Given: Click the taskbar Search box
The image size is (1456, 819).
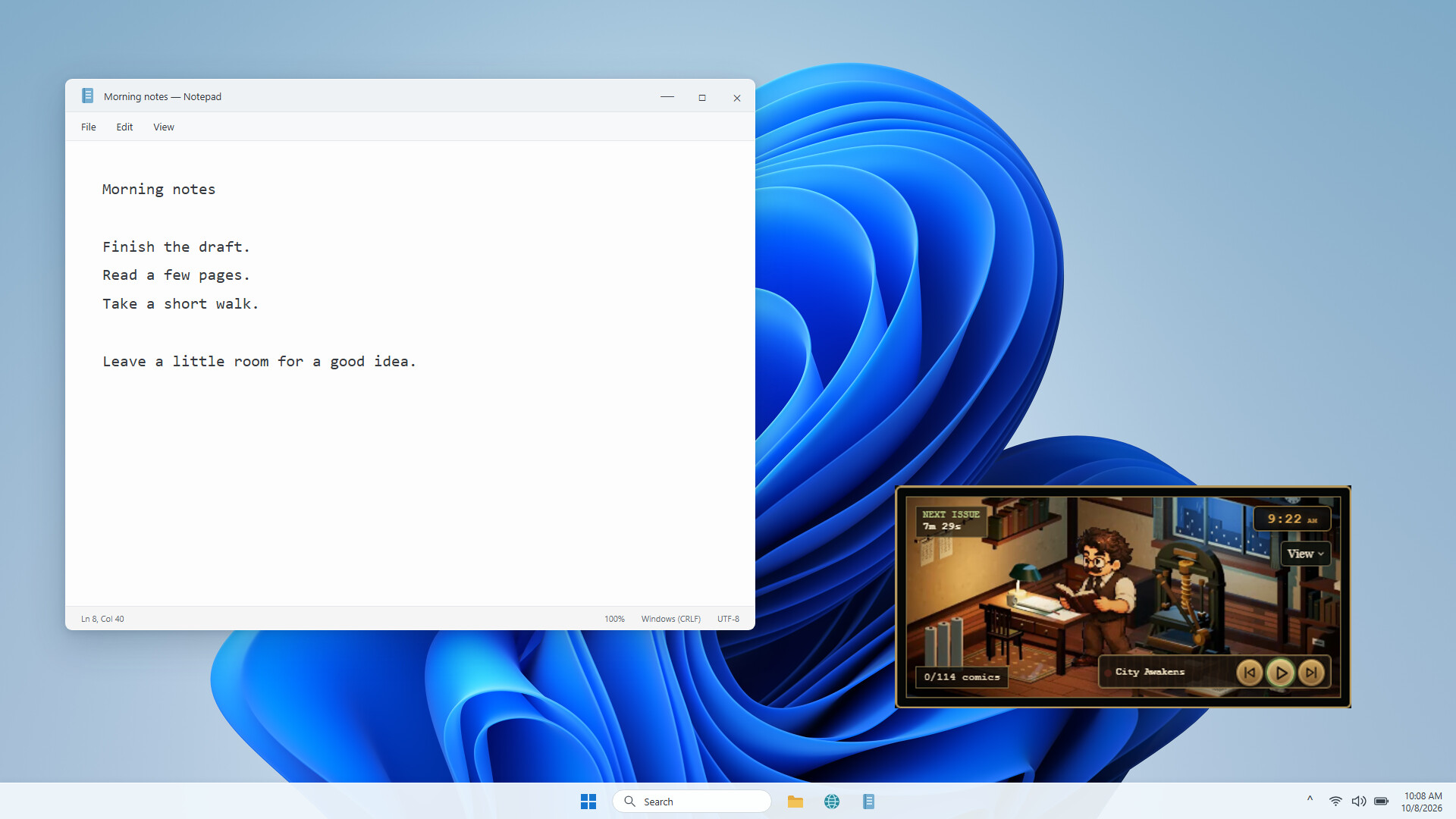Looking at the screenshot, I should point(692,802).
